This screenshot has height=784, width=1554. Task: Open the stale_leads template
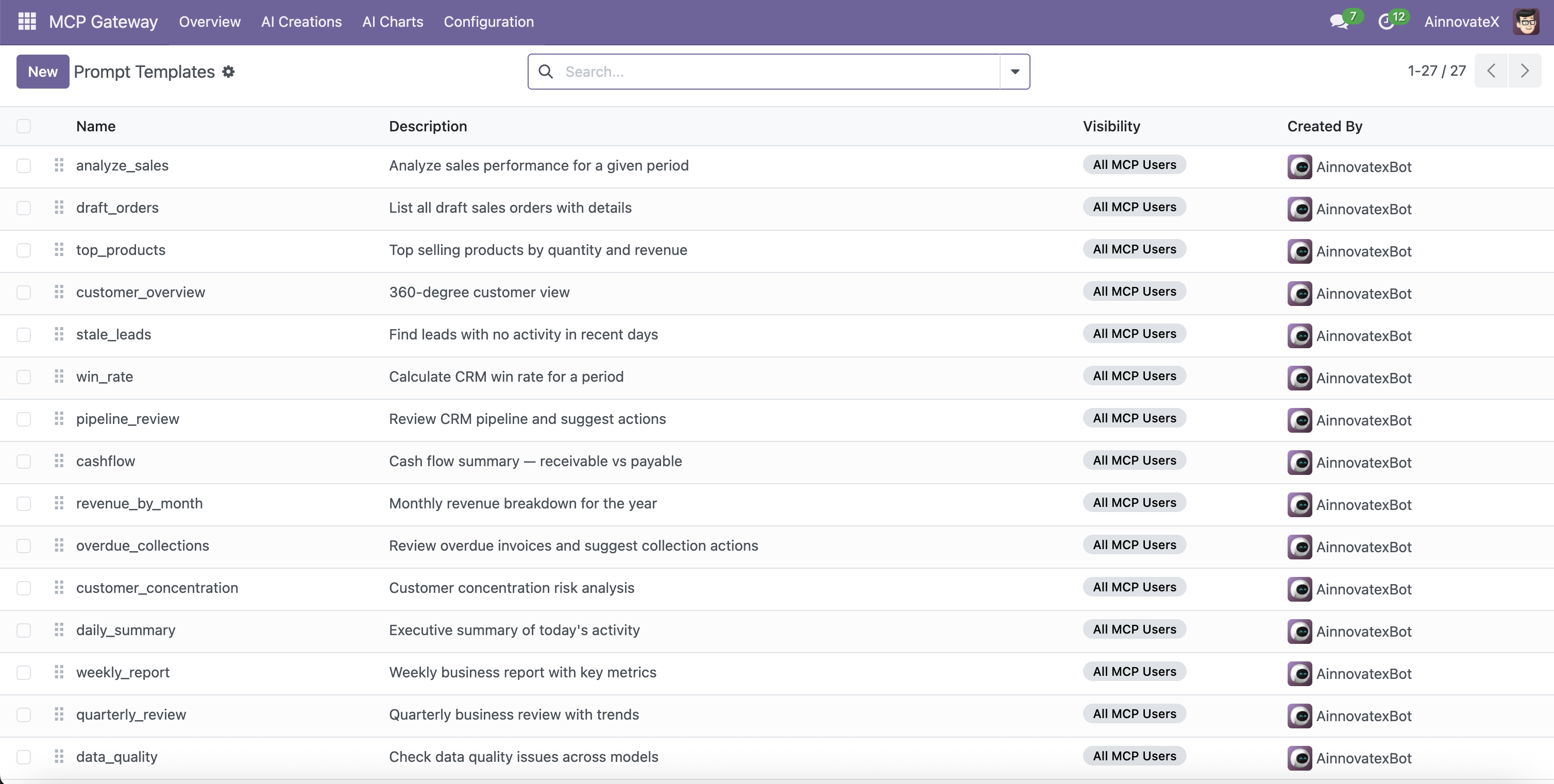[113, 335]
